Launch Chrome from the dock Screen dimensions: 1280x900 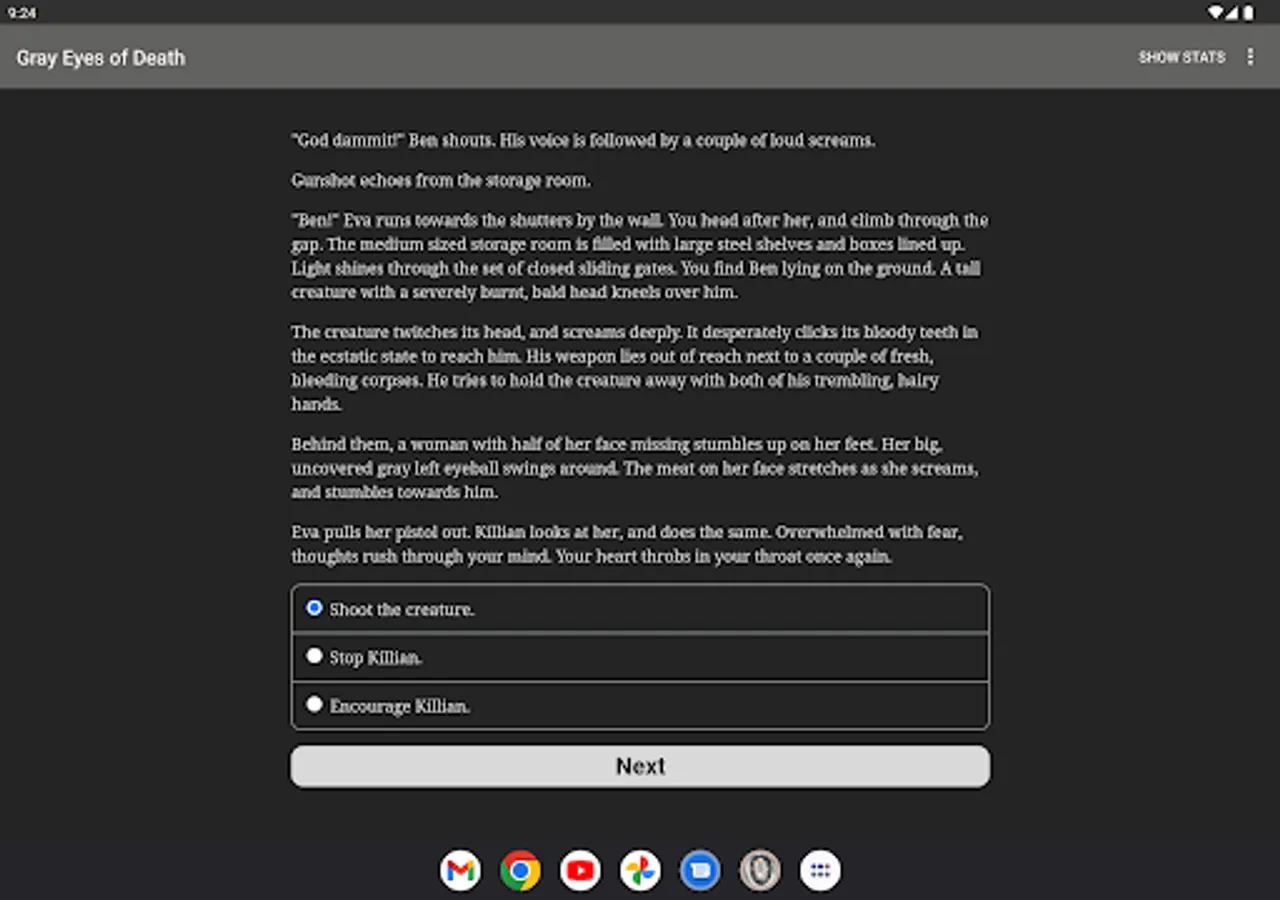(520, 871)
